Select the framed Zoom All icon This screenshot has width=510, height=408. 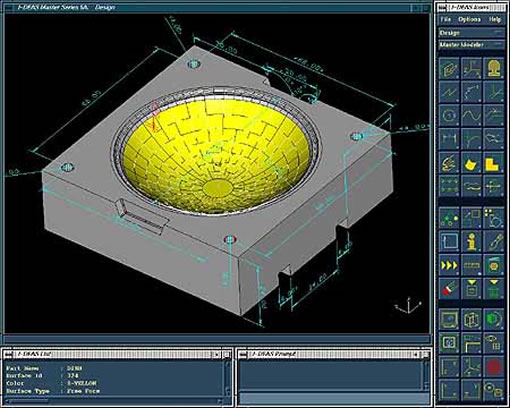(449, 343)
